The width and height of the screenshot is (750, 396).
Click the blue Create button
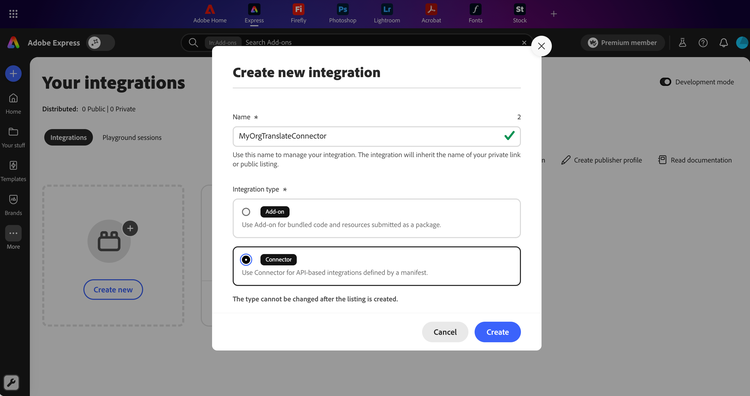click(x=497, y=332)
